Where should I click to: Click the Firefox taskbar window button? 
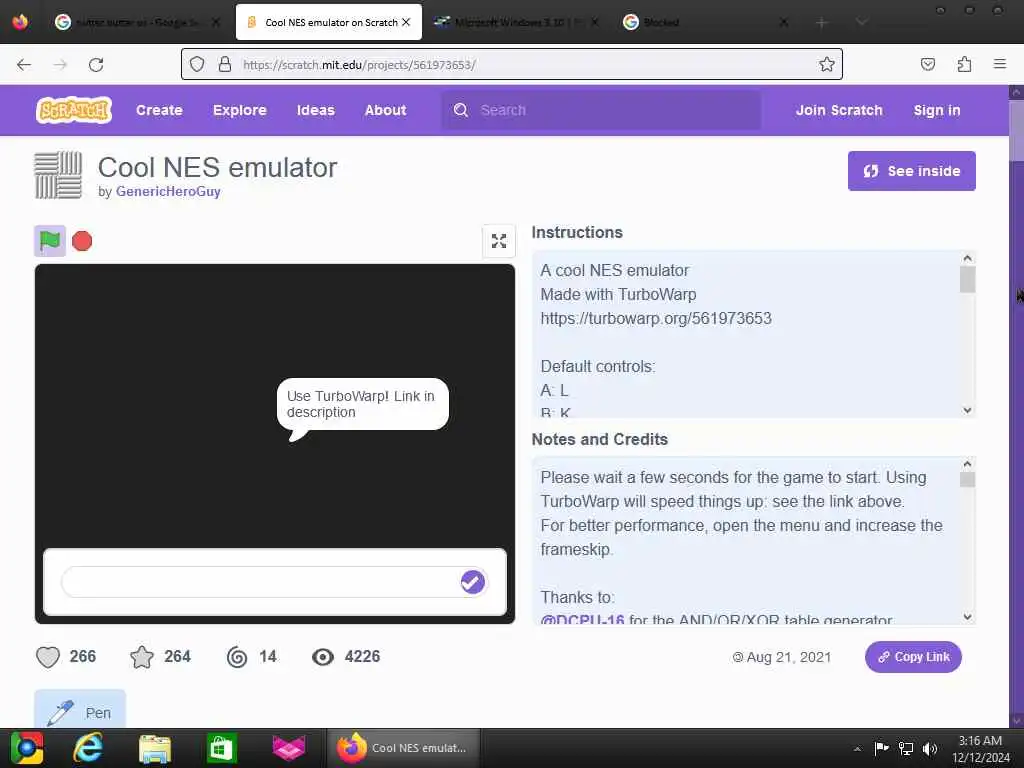(403, 748)
